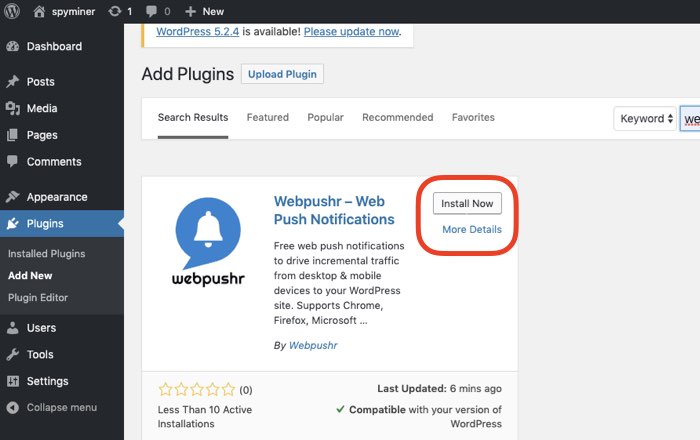Viewport: 700px width, 440px height.
Task: Click the Users person icon
Action: click(x=13, y=328)
